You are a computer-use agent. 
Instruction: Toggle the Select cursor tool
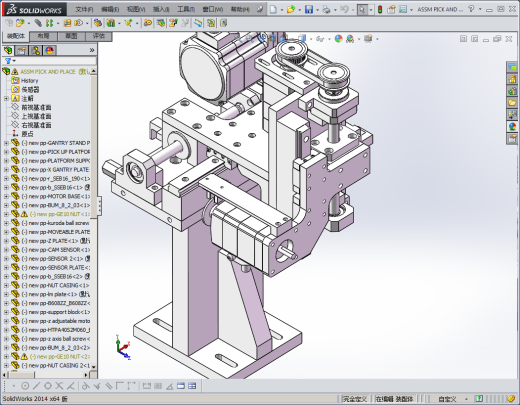pyautogui.click(x=362, y=10)
